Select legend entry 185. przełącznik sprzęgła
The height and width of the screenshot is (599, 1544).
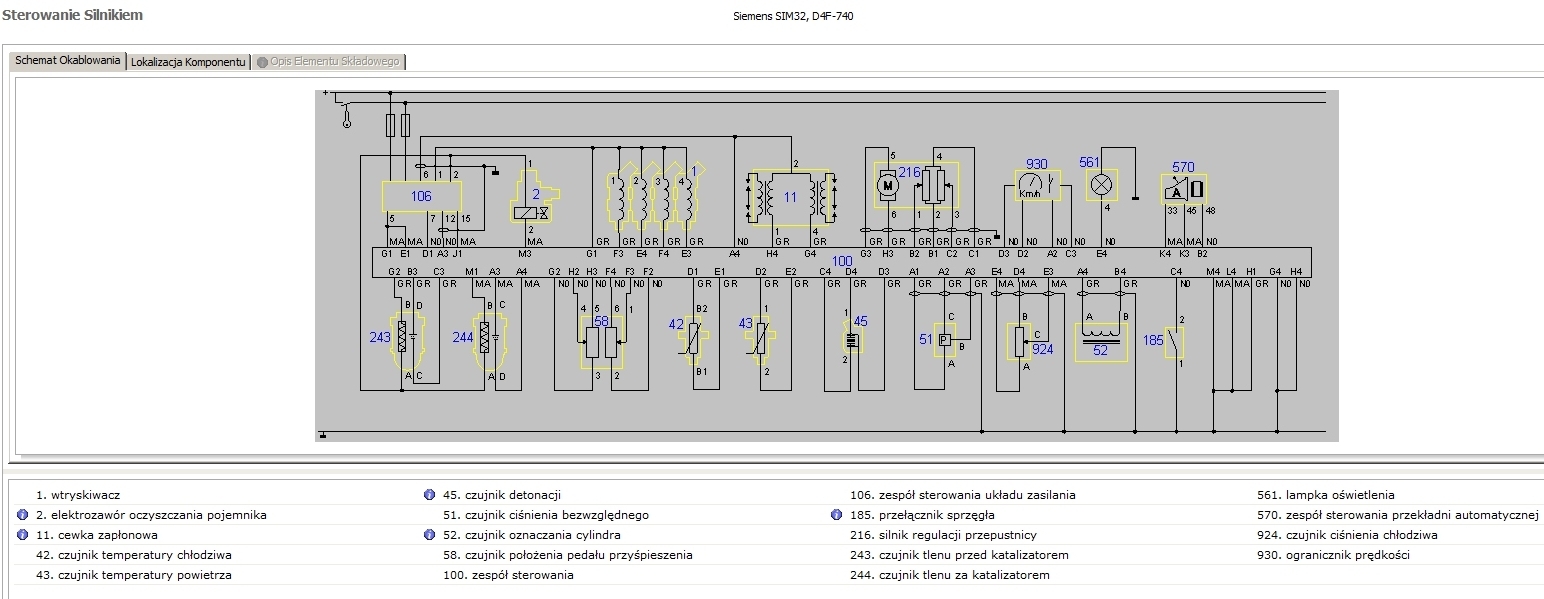[922, 515]
